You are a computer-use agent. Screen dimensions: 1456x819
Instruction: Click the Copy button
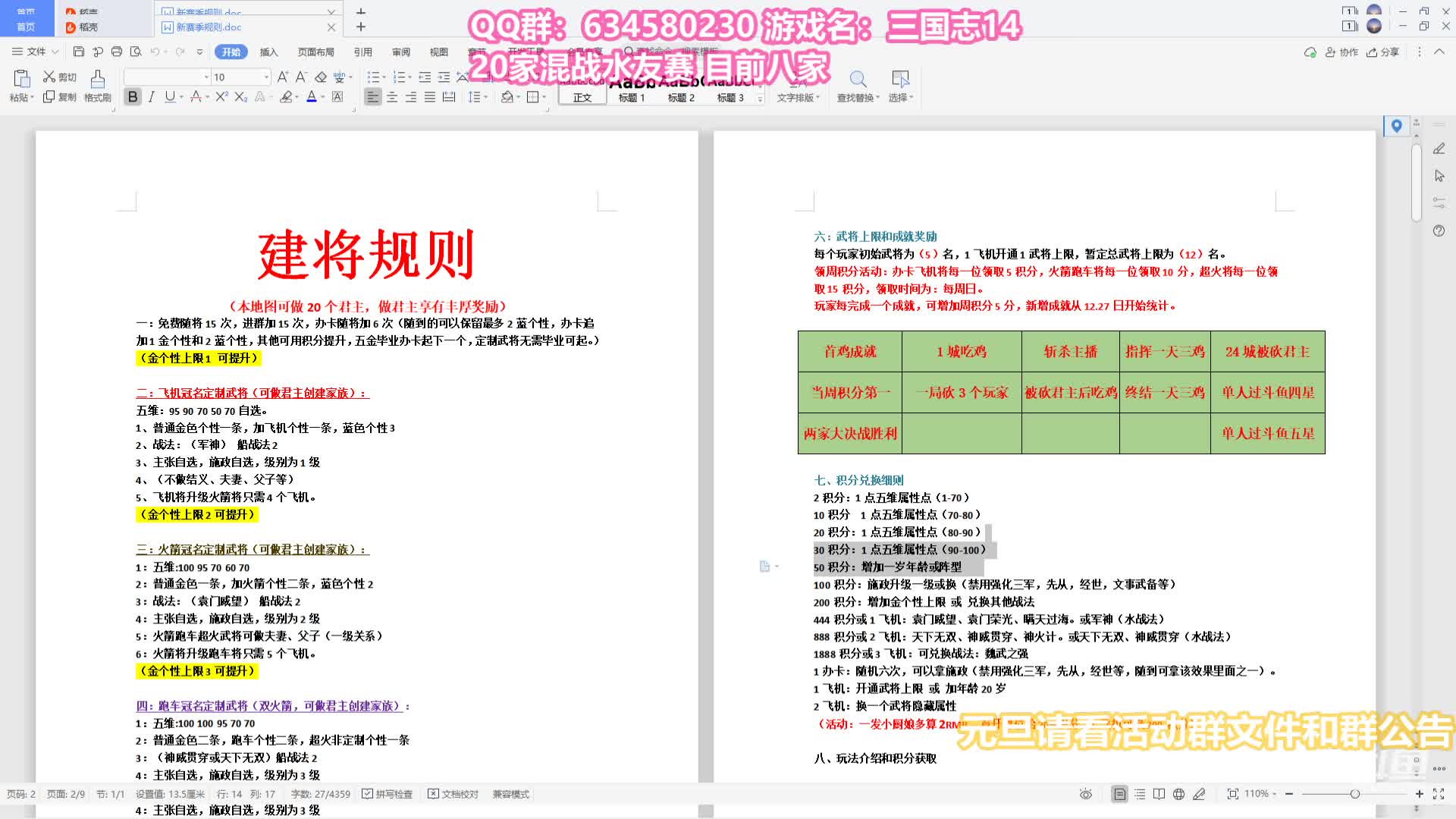point(60,96)
